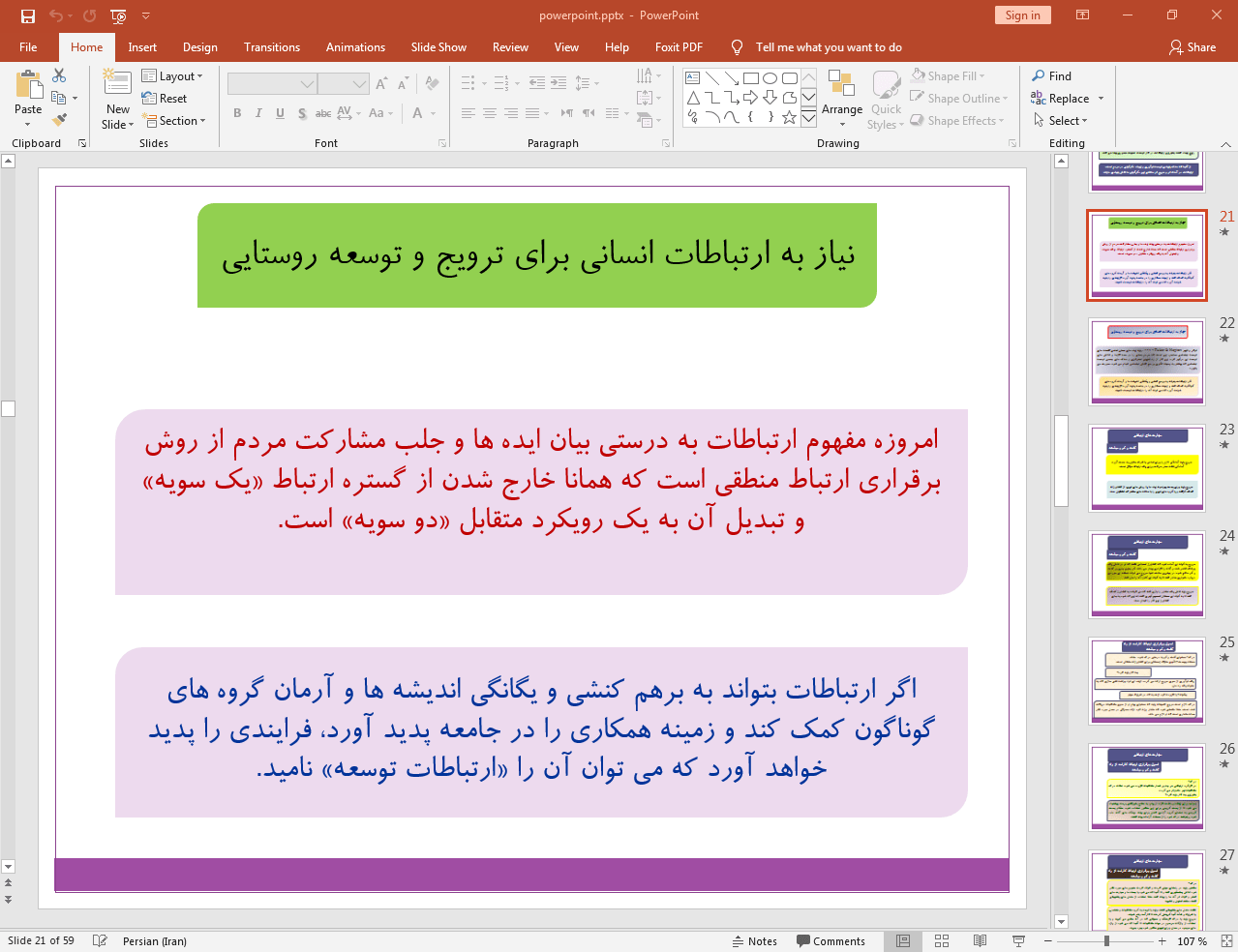Click the New Slide icon
Image resolution: width=1238 pixels, height=952 pixels.
point(118,85)
